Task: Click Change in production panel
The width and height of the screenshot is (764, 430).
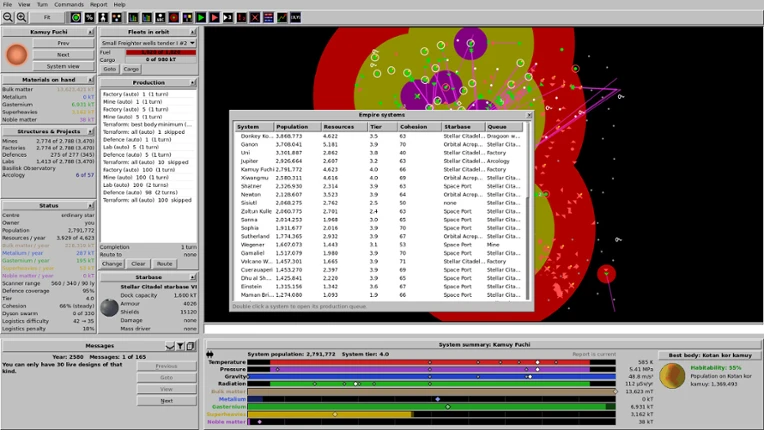Action: 112,263
